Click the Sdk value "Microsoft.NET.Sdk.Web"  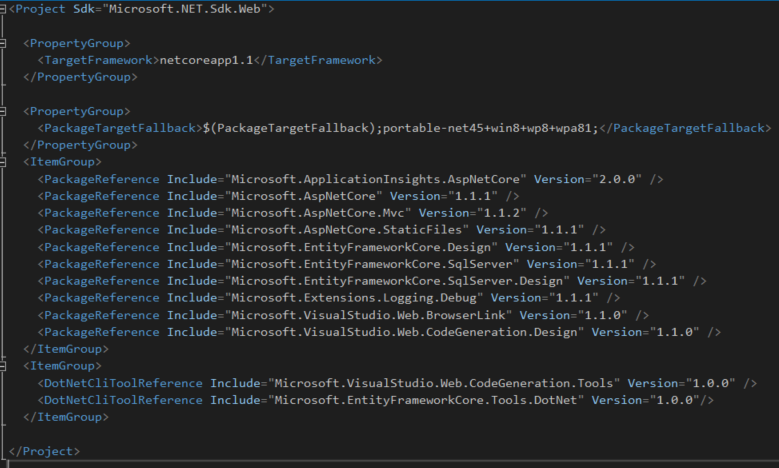coord(184,9)
